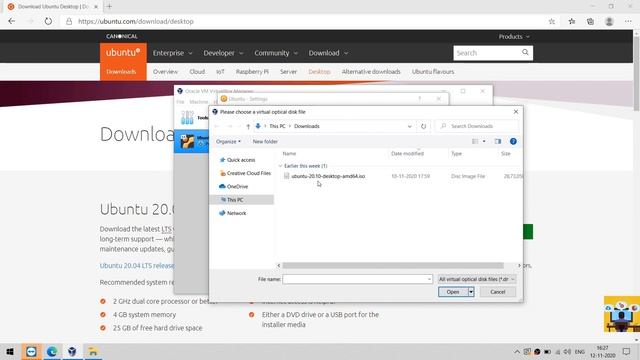The image size is (640, 360).
Task: Click the browser address bar URL
Action: click(x=136, y=21)
